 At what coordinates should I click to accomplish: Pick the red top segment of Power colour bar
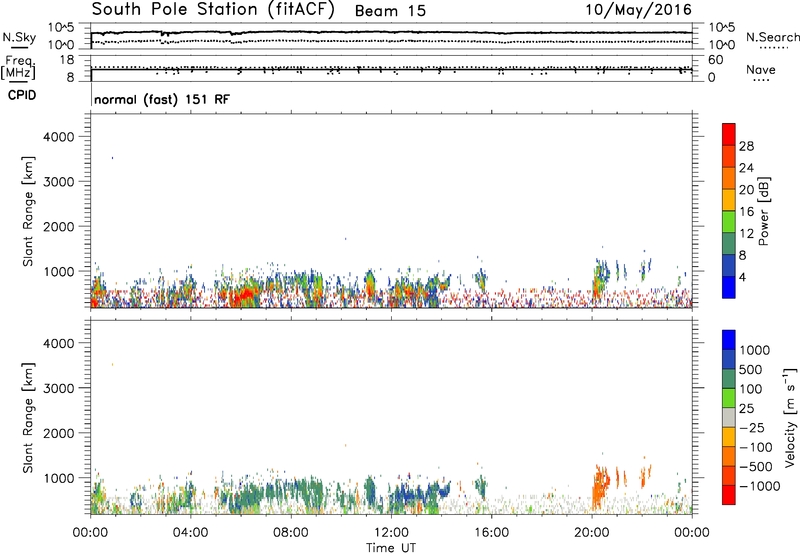(729, 134)
